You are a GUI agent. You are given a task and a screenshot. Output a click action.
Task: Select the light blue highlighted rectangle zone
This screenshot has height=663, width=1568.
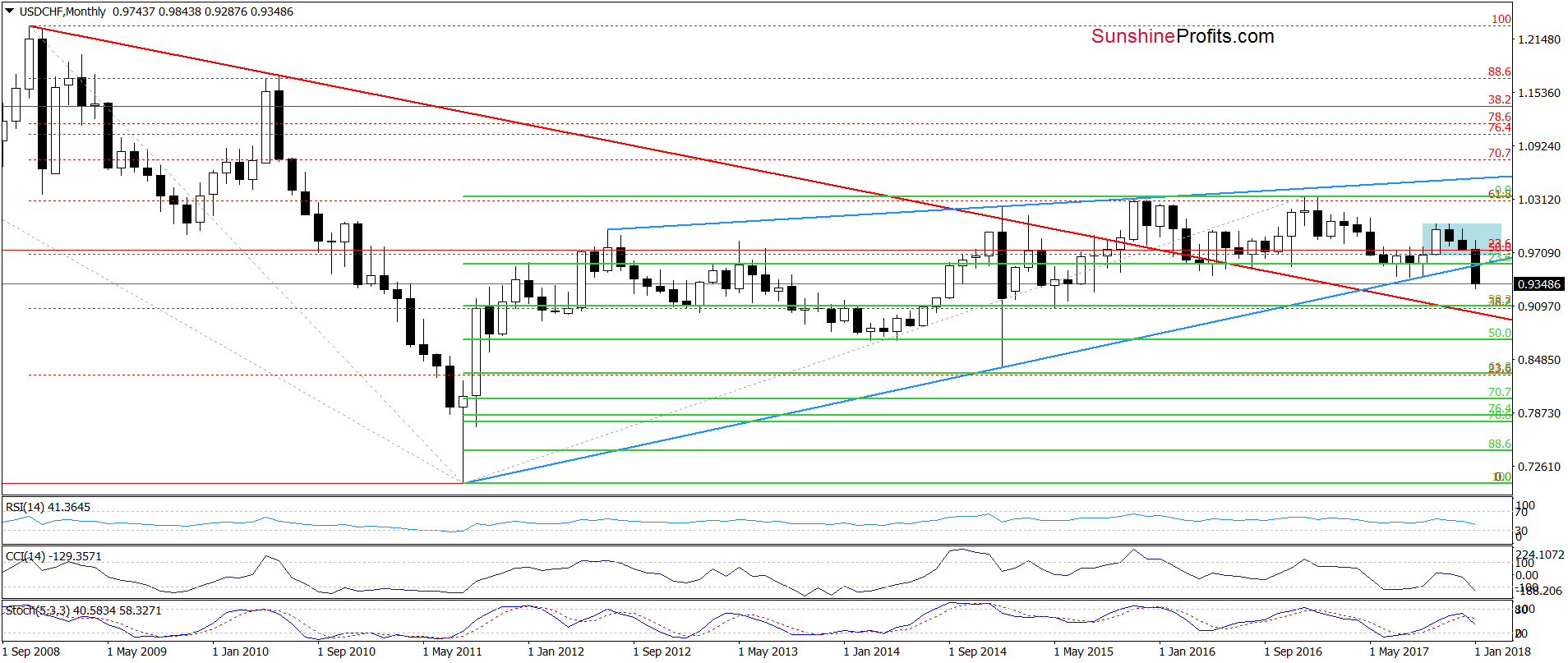tap(1462, 239)
